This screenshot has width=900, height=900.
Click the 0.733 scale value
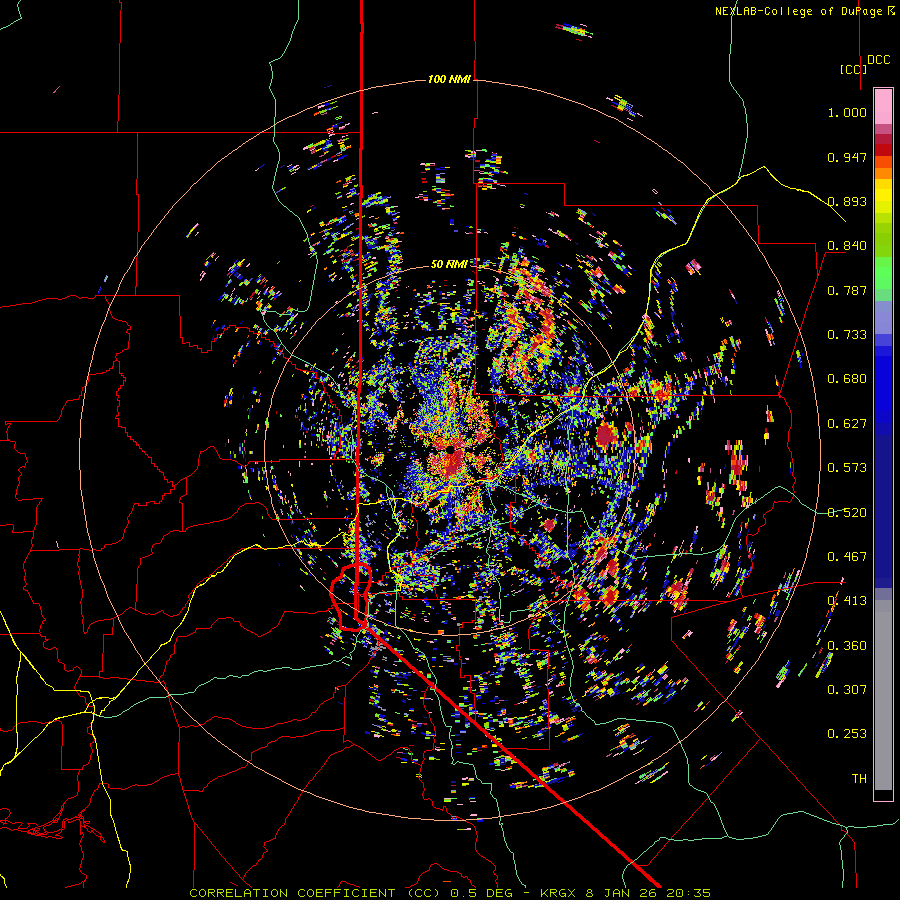847,335
